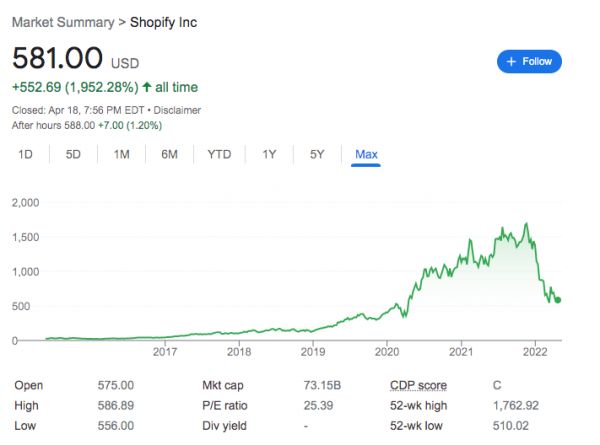This screenshot has width=600, height=445.
Task: Click the end-point dot on the chart line
Action: 558,300
